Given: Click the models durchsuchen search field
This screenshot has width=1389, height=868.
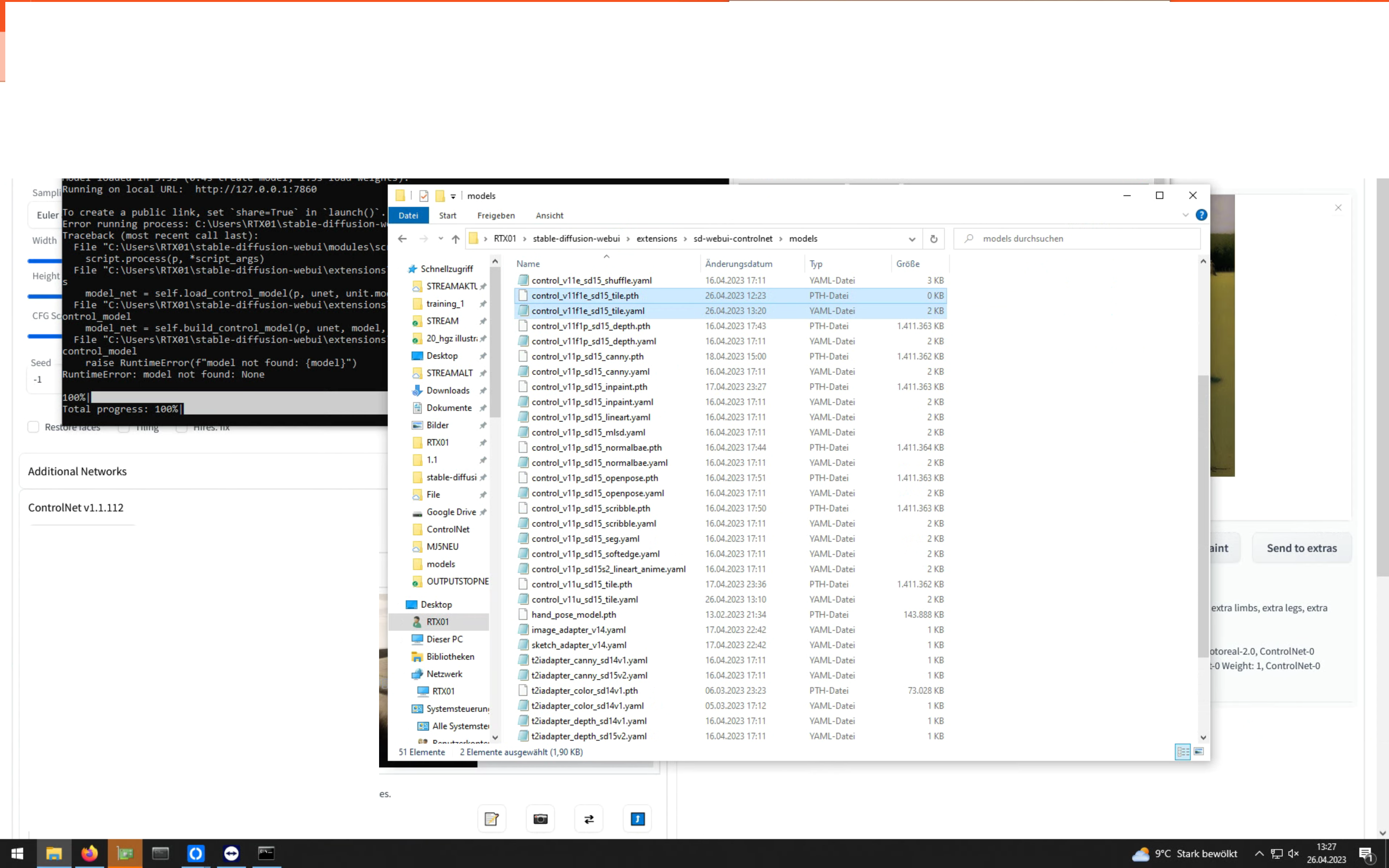Looking at the screenshot, I should point(1077,239).
